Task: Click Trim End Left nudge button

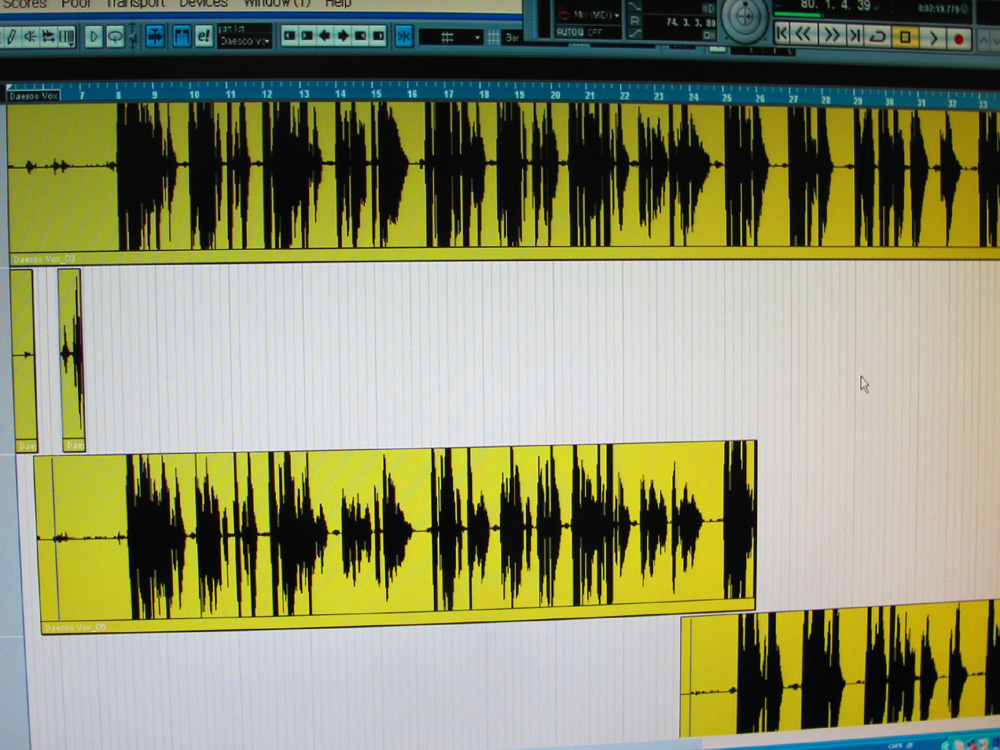Action: click(361, 36)
